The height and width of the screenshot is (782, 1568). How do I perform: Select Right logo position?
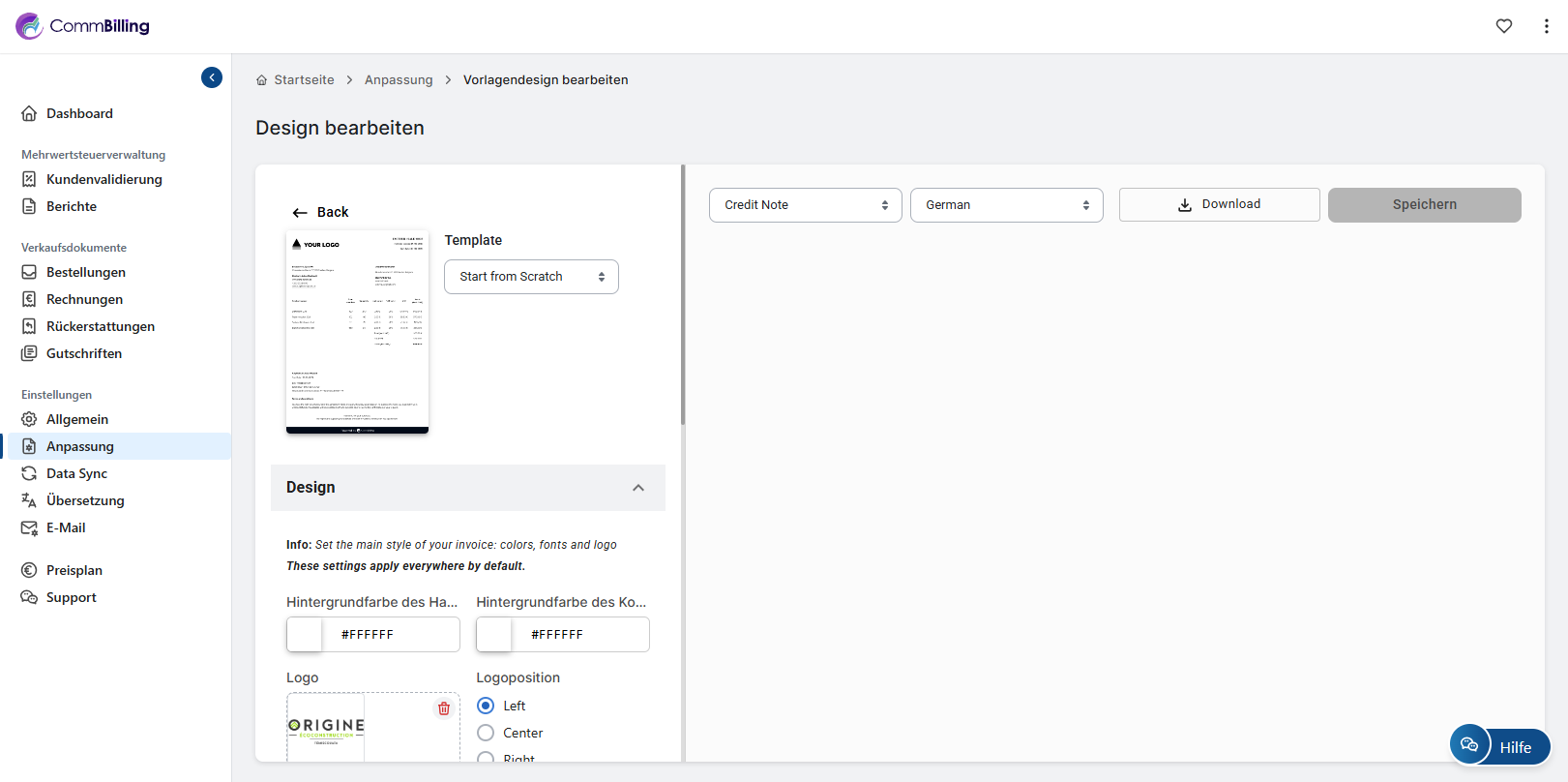click(486, 758)
